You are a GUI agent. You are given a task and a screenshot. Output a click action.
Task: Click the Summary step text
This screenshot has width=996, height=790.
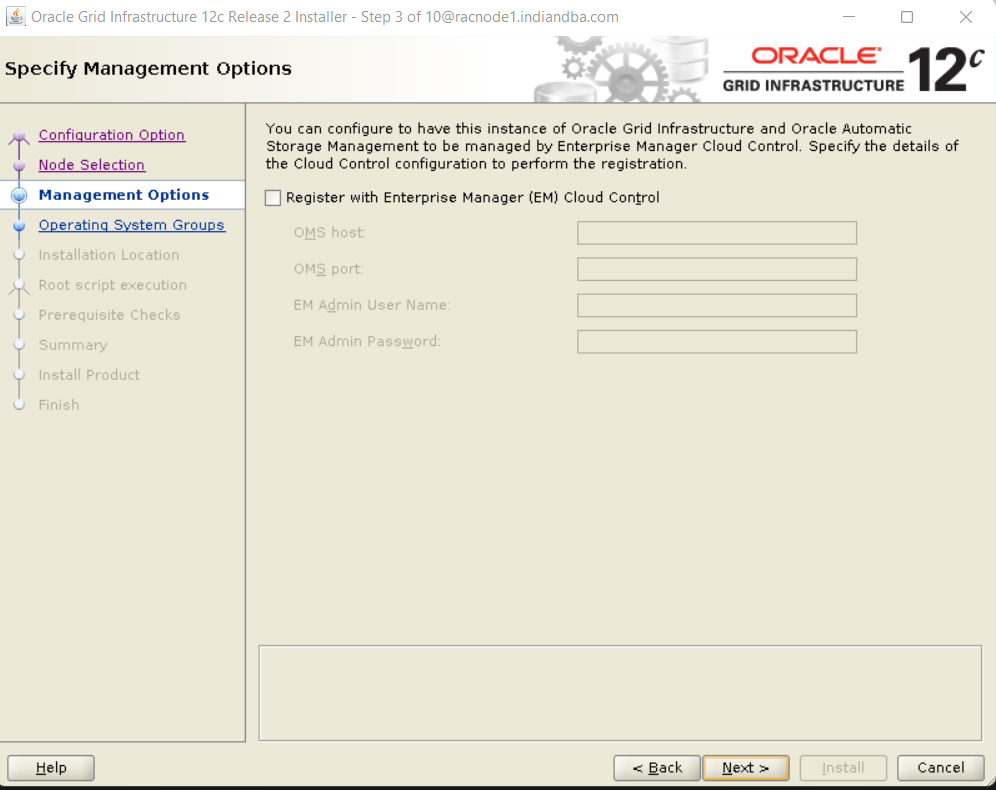73,345
